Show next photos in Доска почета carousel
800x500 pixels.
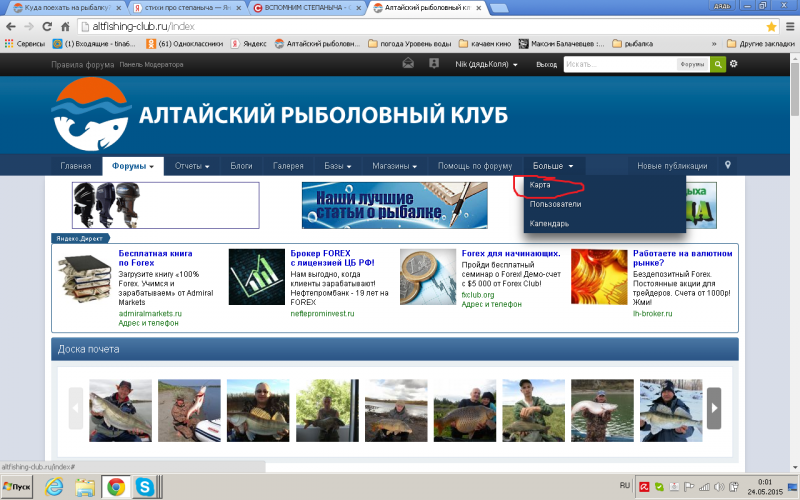click(x=714, y=408)
